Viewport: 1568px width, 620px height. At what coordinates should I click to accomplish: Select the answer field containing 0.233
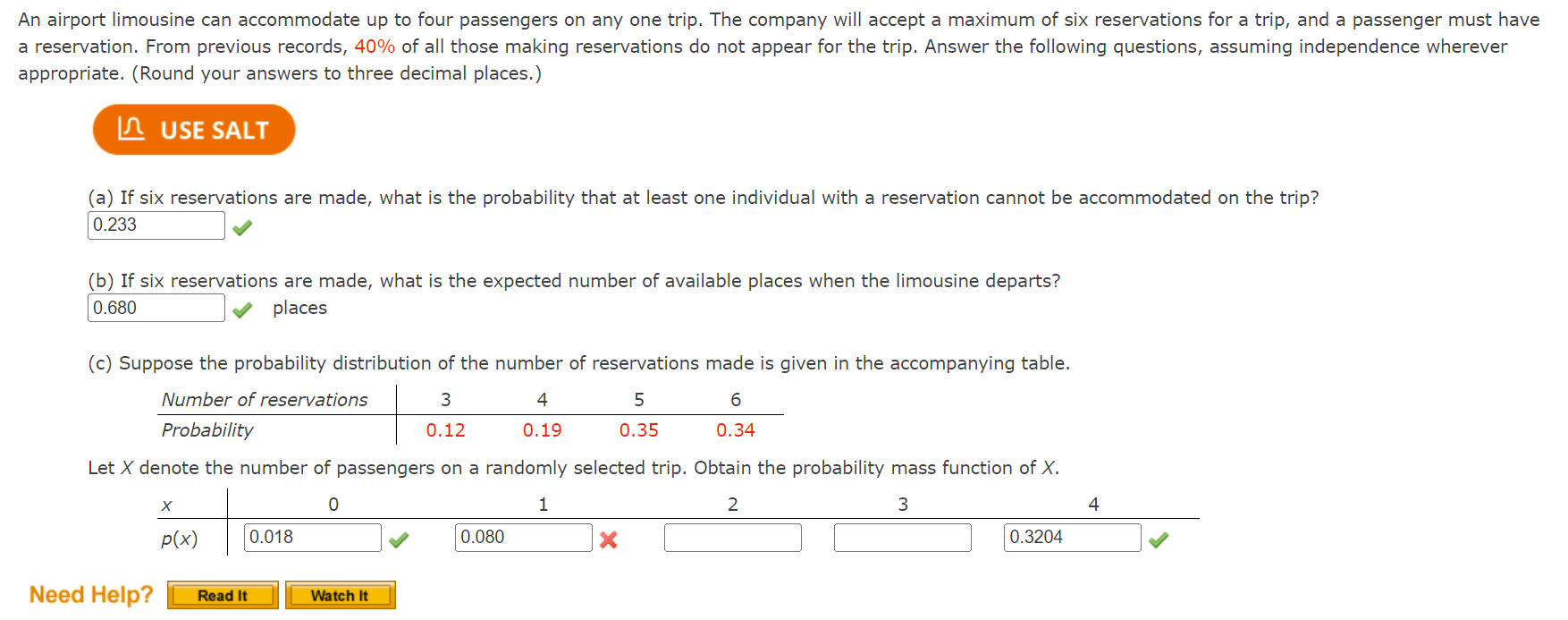pos(156,225)
